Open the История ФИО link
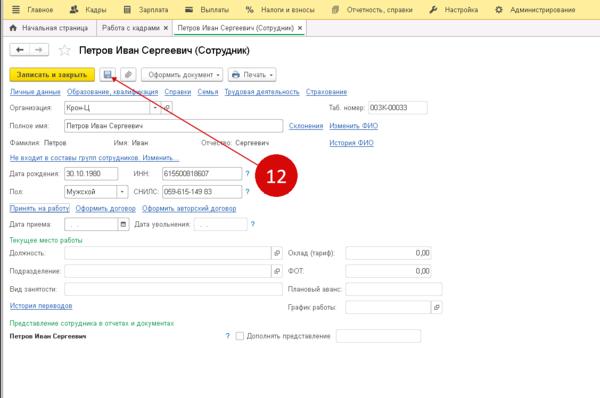The width and height of the screenshot is (600, 398). [351, 143]
